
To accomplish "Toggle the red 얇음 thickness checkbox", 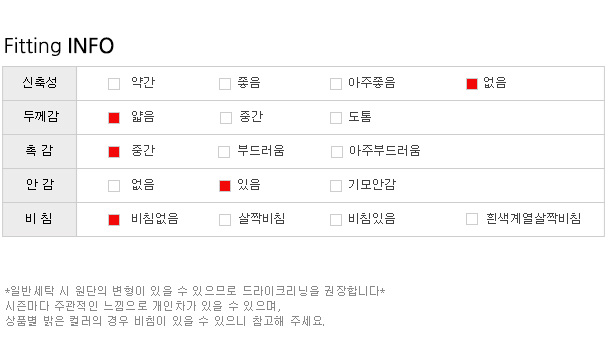I will (114, 118).
